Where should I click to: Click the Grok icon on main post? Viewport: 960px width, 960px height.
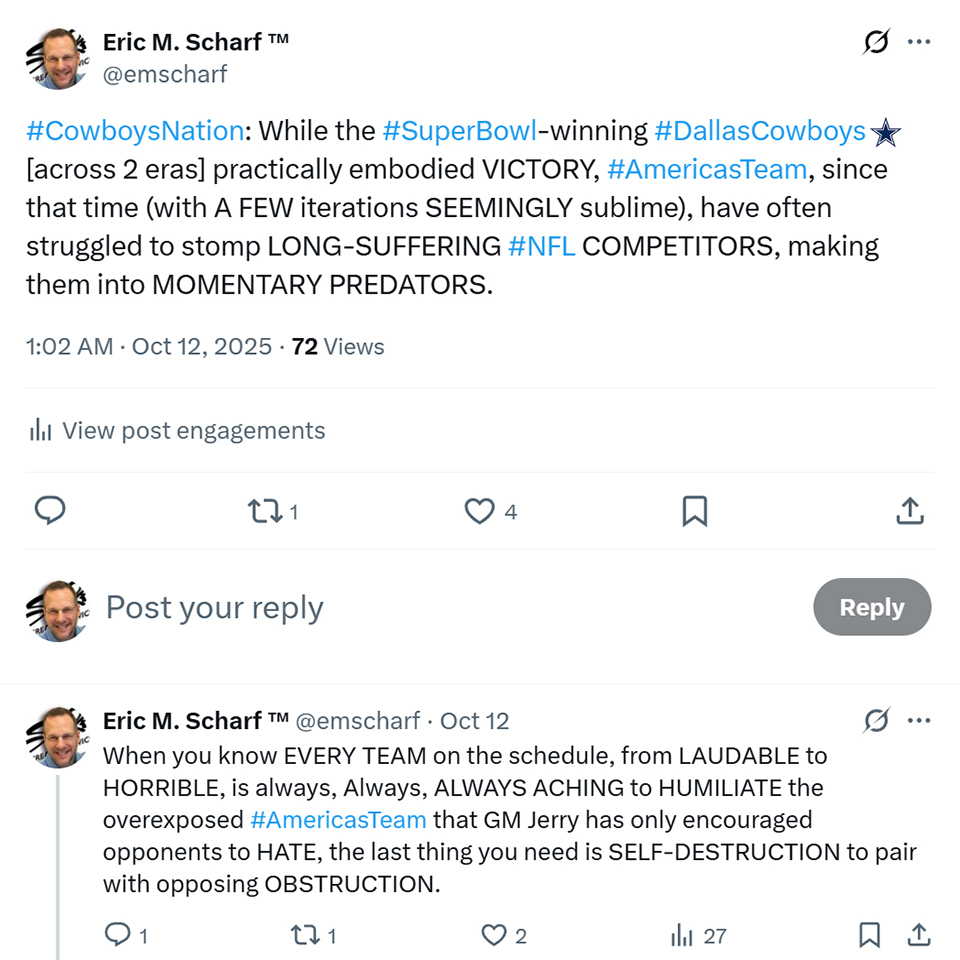coord(876,42)
